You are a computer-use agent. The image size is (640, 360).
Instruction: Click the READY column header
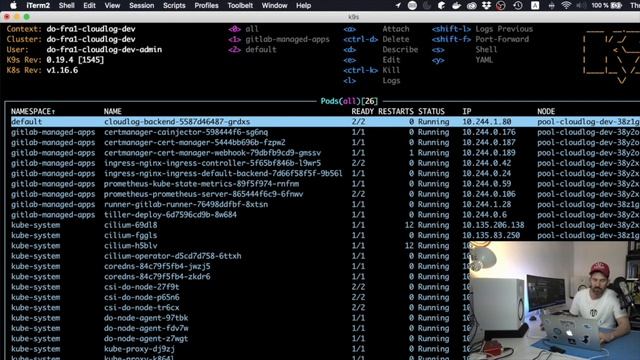362,111
